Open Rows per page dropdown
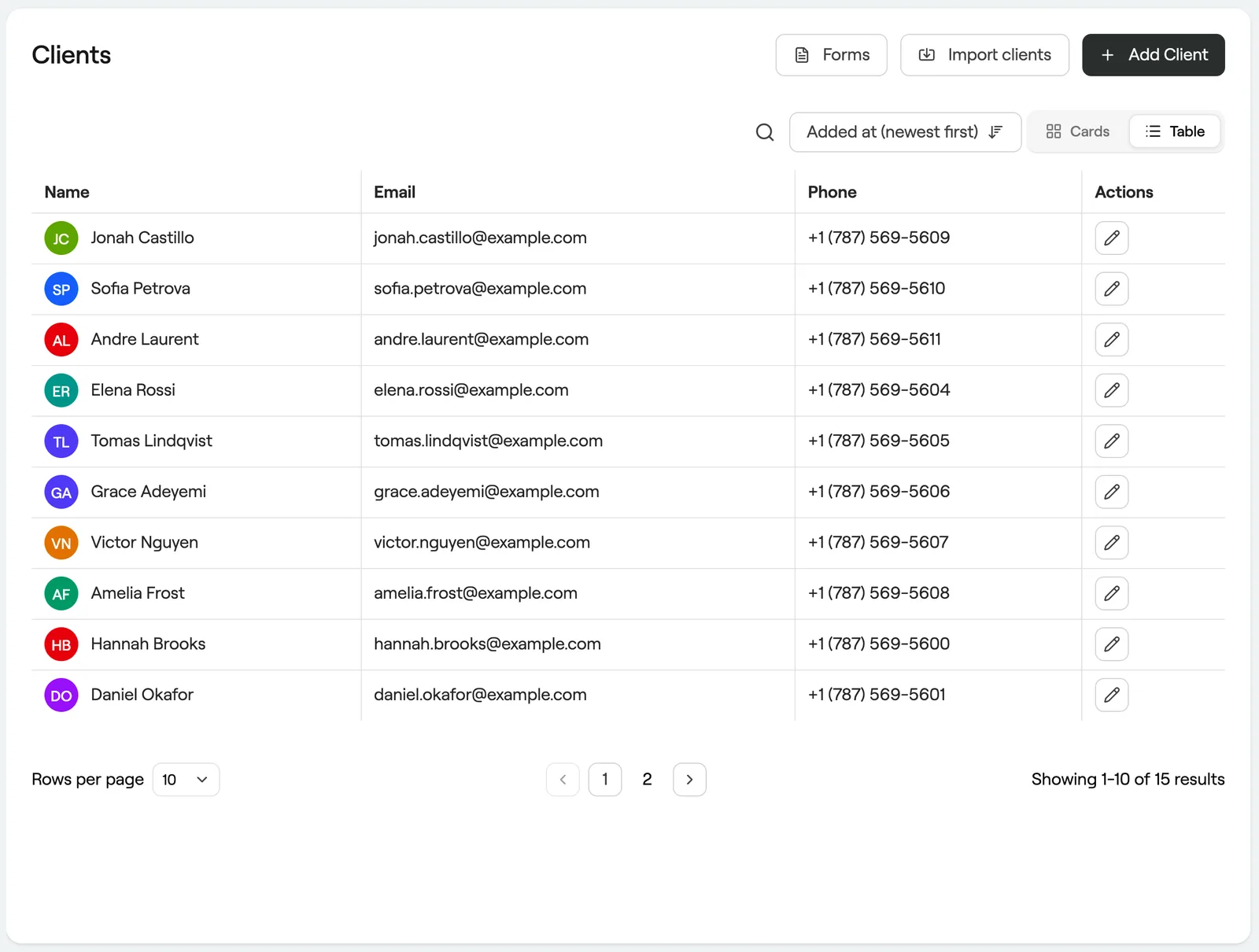1259x952 pixels. click(186, 780)
